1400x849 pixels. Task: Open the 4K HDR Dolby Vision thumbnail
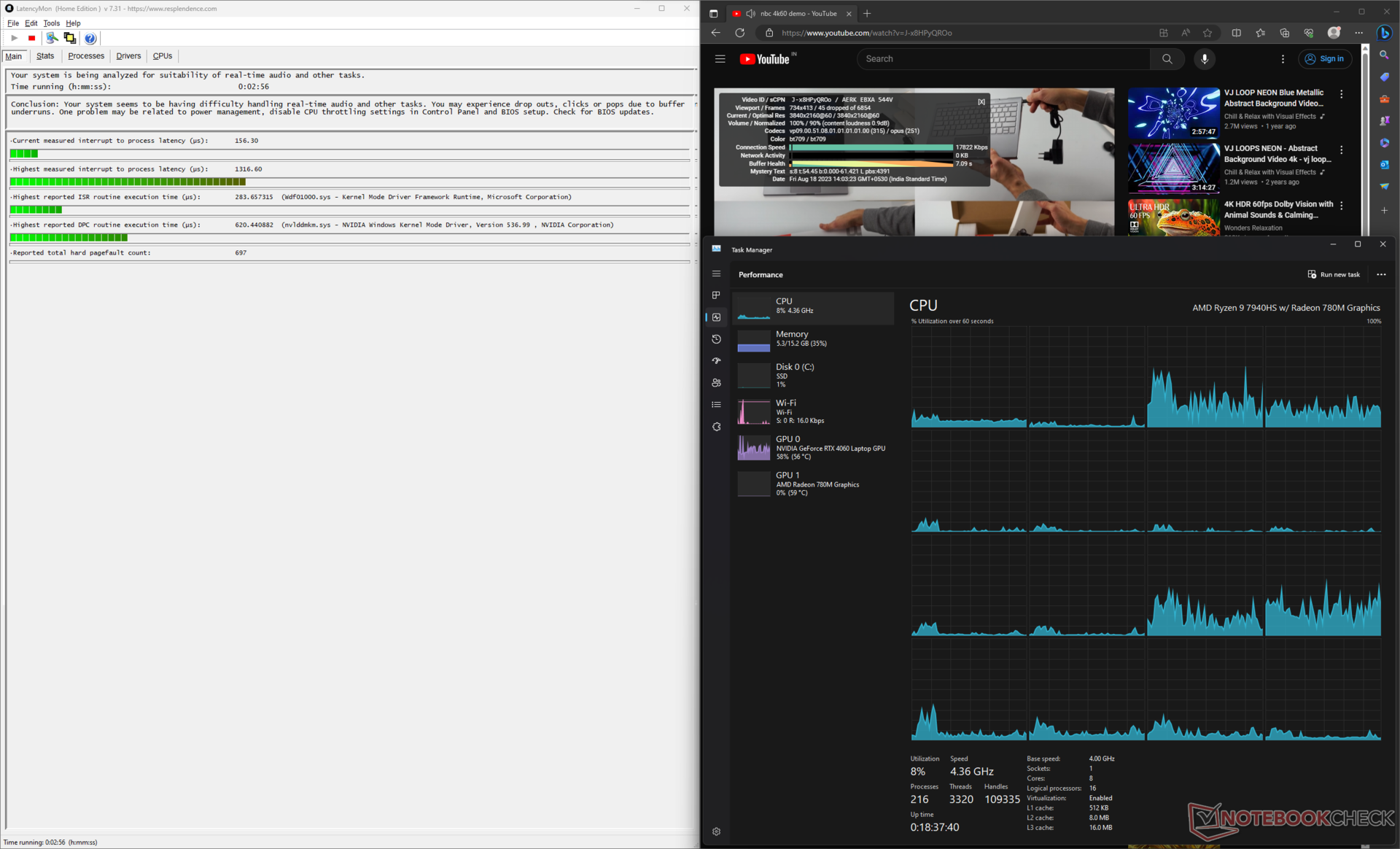(x=1172, y=217)
